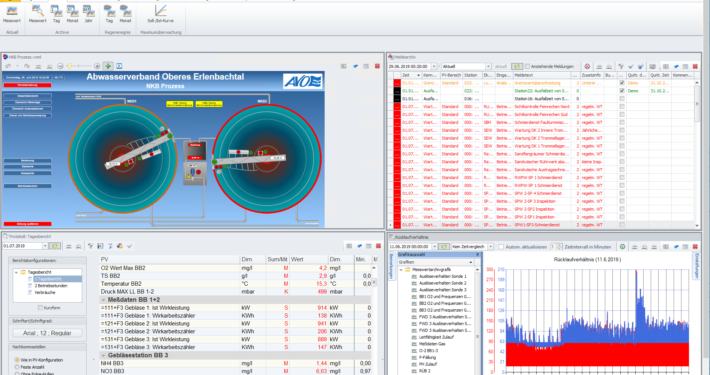Open Tagesbericht date 01.07.2019 dropdown

45,246
